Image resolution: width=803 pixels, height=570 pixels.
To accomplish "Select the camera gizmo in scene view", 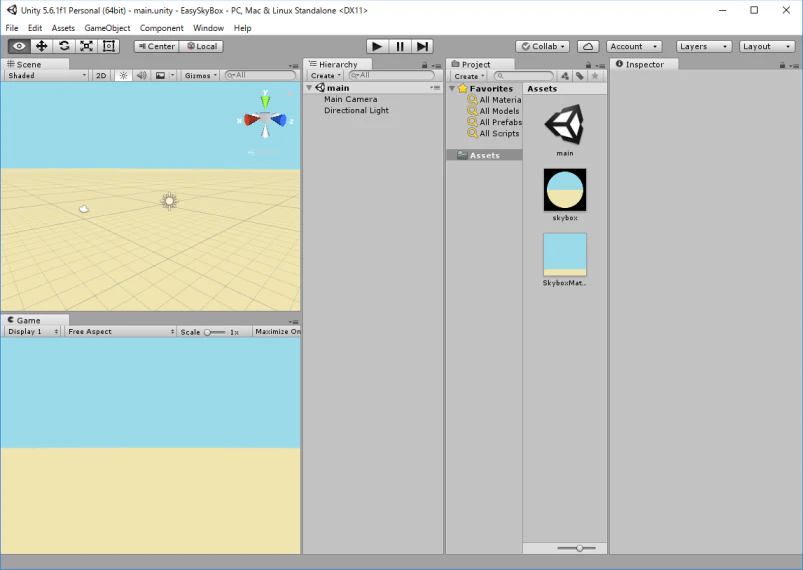I will 84,208.
